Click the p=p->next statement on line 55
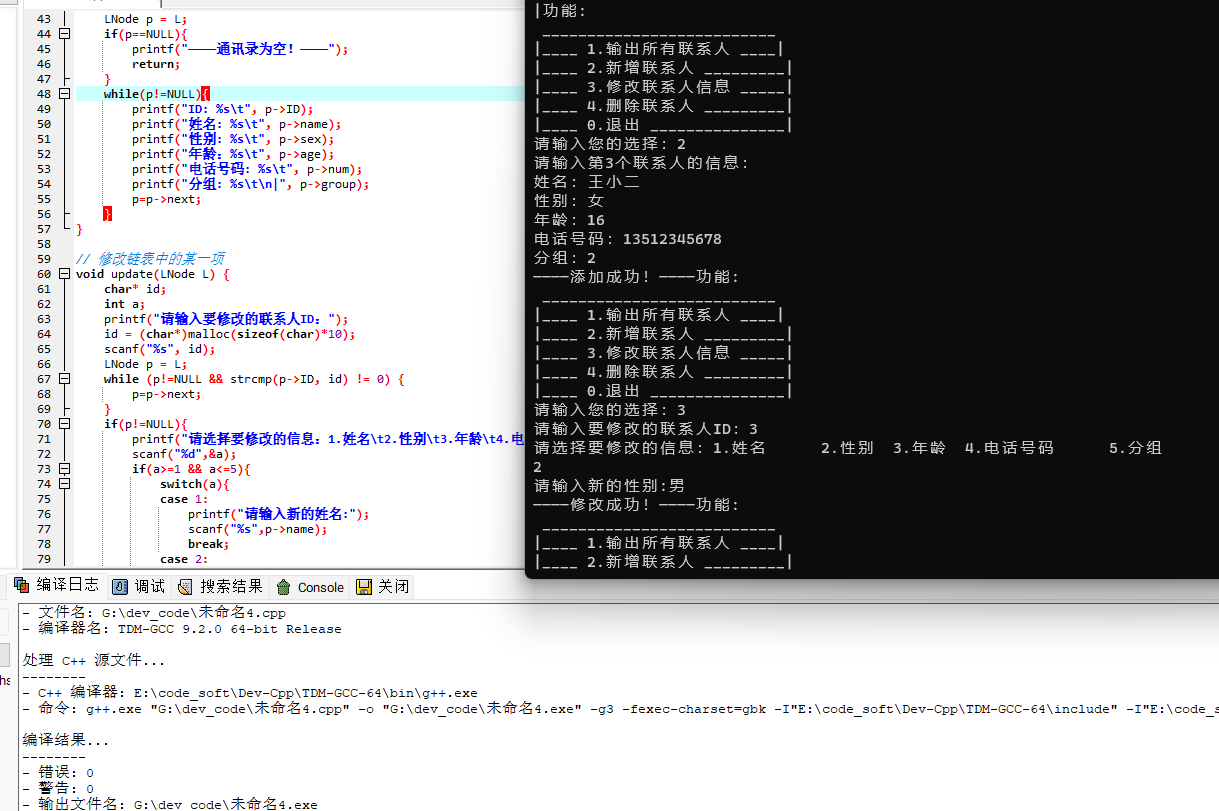This screenshot has width=1219, height=811. click(x=165, y=199)
